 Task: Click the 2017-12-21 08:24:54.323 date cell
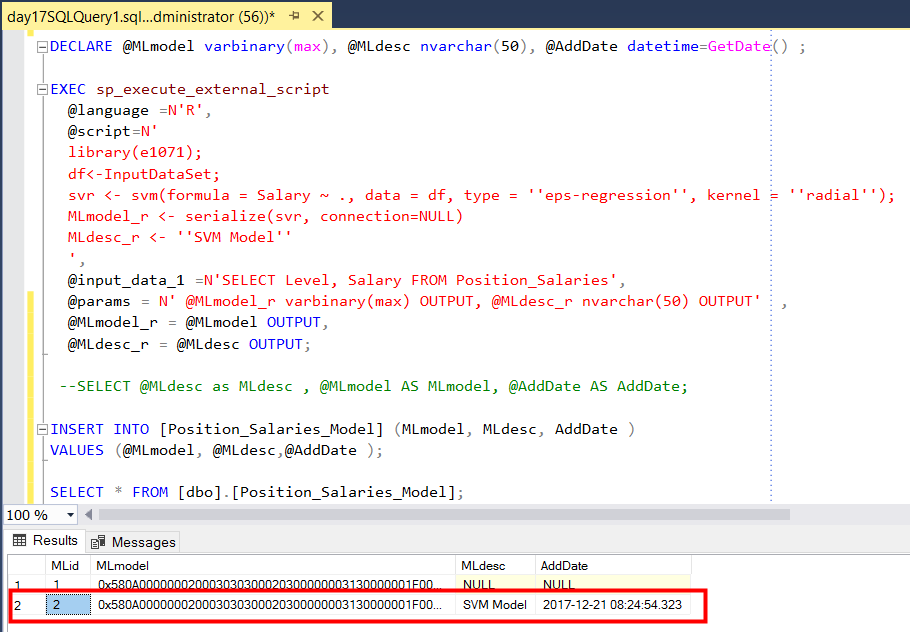click(612, 605)
